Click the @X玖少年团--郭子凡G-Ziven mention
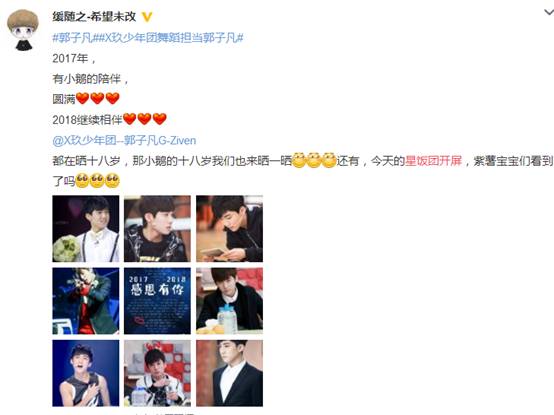 124,141
